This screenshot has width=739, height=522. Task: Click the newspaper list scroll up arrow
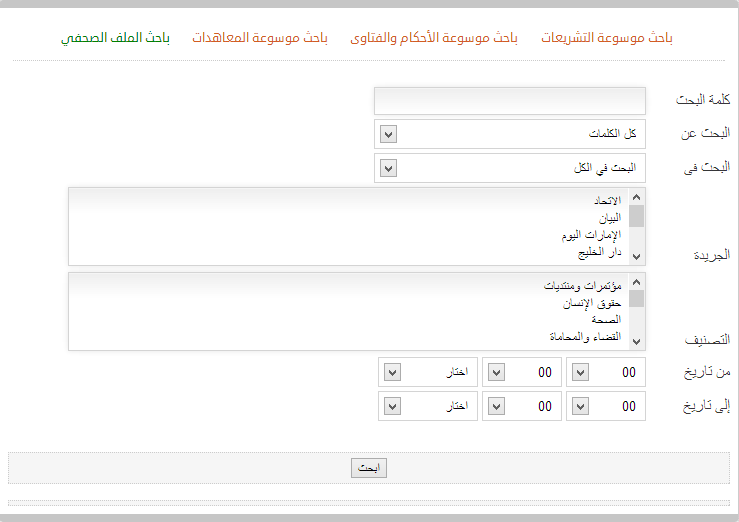[636, 197]
